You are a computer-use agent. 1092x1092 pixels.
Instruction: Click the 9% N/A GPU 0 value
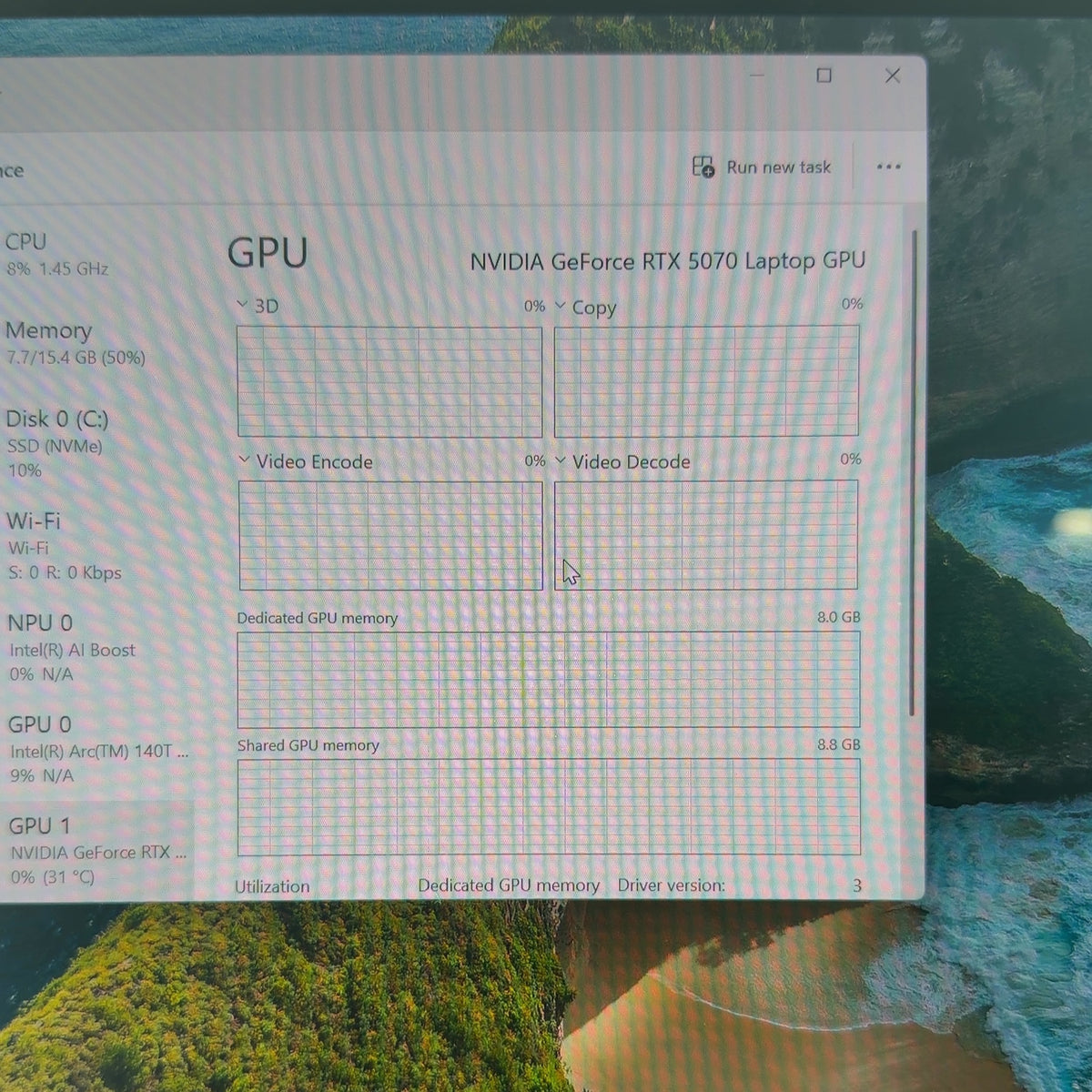42,776
